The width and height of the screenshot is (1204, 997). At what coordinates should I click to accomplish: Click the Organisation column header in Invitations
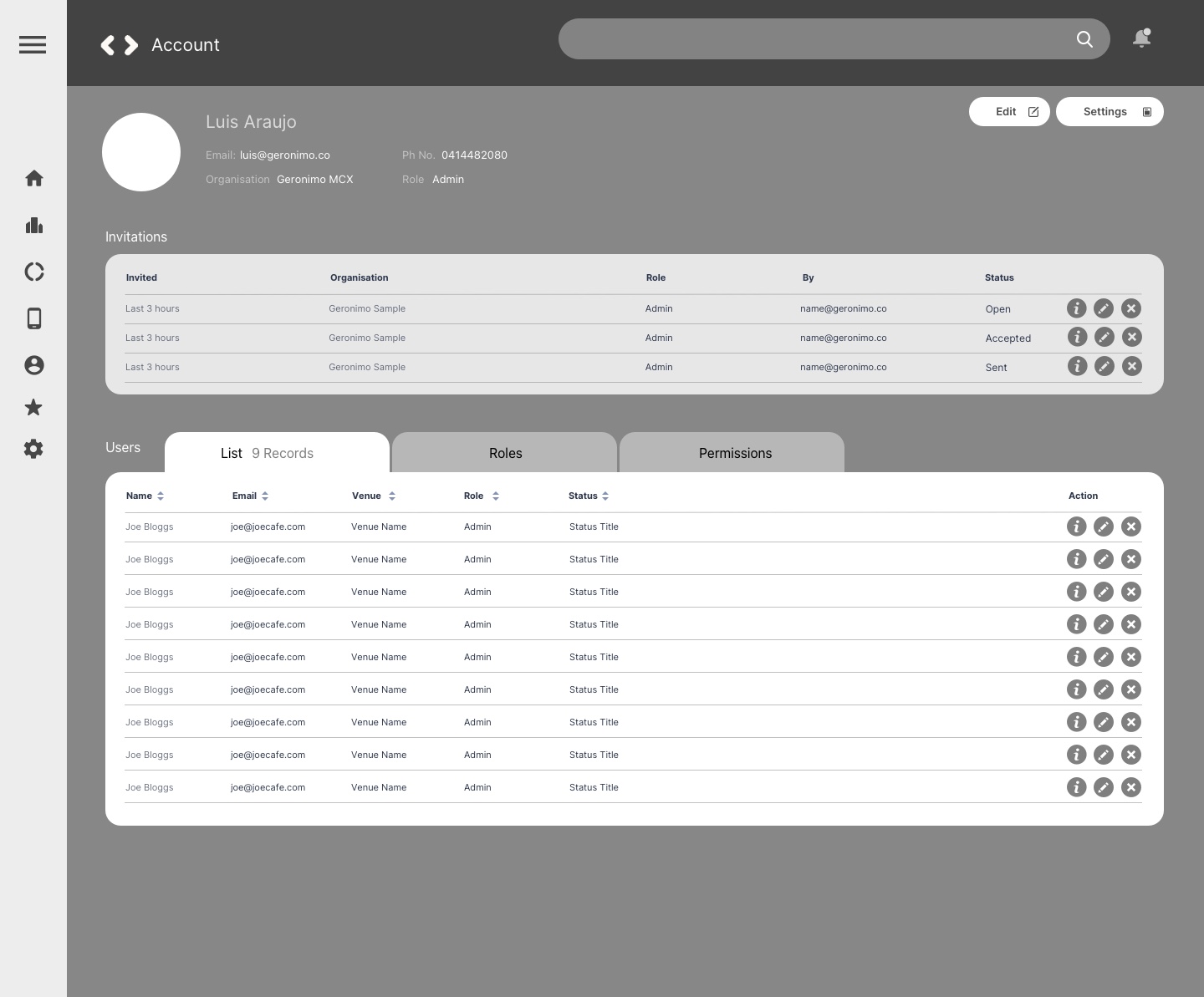coord(360,277)
